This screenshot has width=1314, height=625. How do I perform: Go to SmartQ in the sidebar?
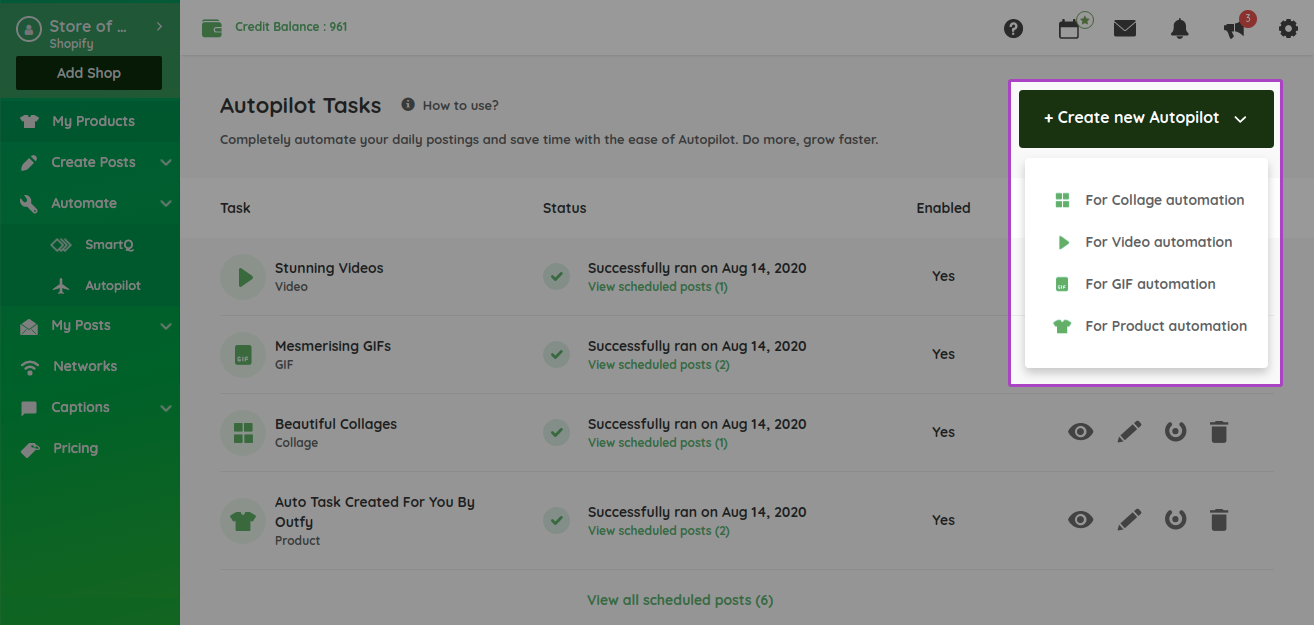[109, 244]
